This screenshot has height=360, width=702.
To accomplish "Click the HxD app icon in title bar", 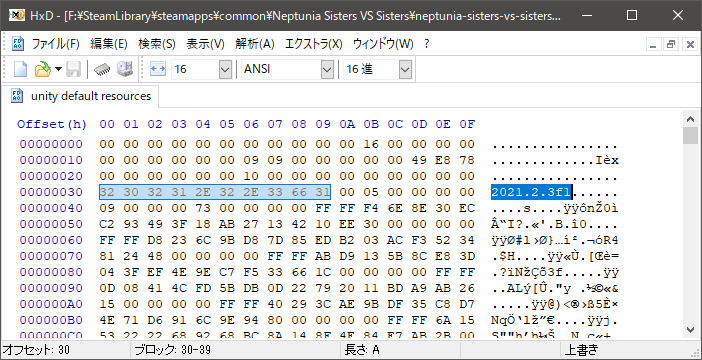I will 17,15.
